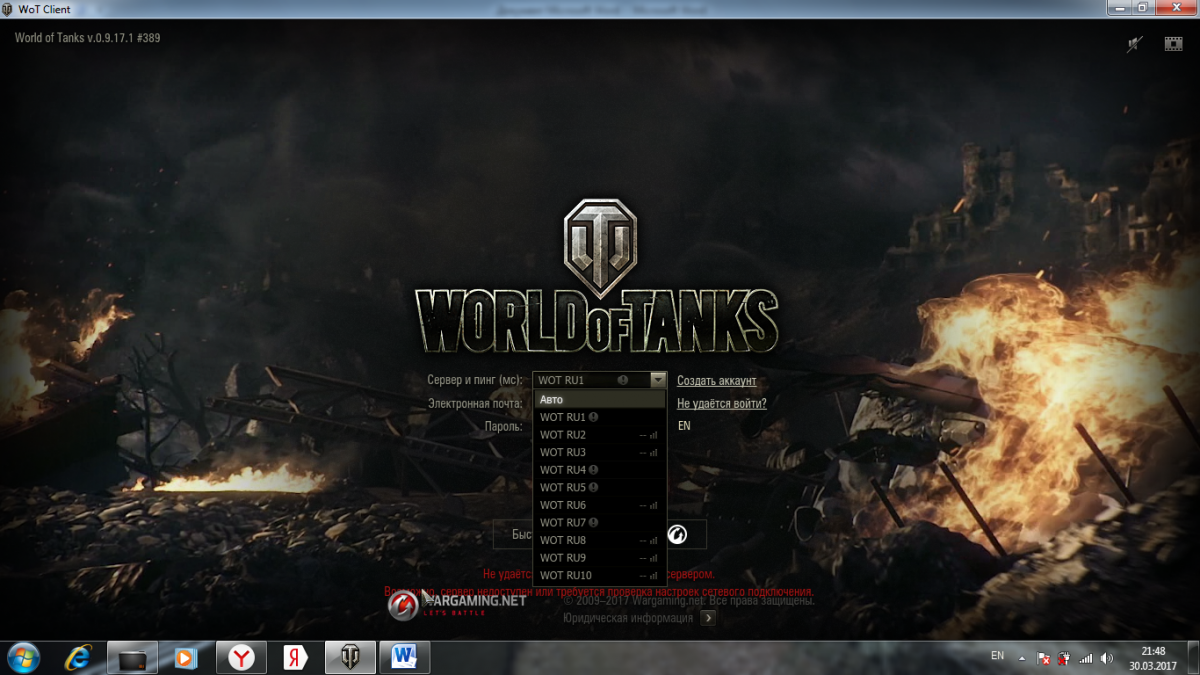Click the 'World of Tanks v.0.9.17.1 #389' version text
The height and width of the screenshot is (675, 1200).
(88, 38)
